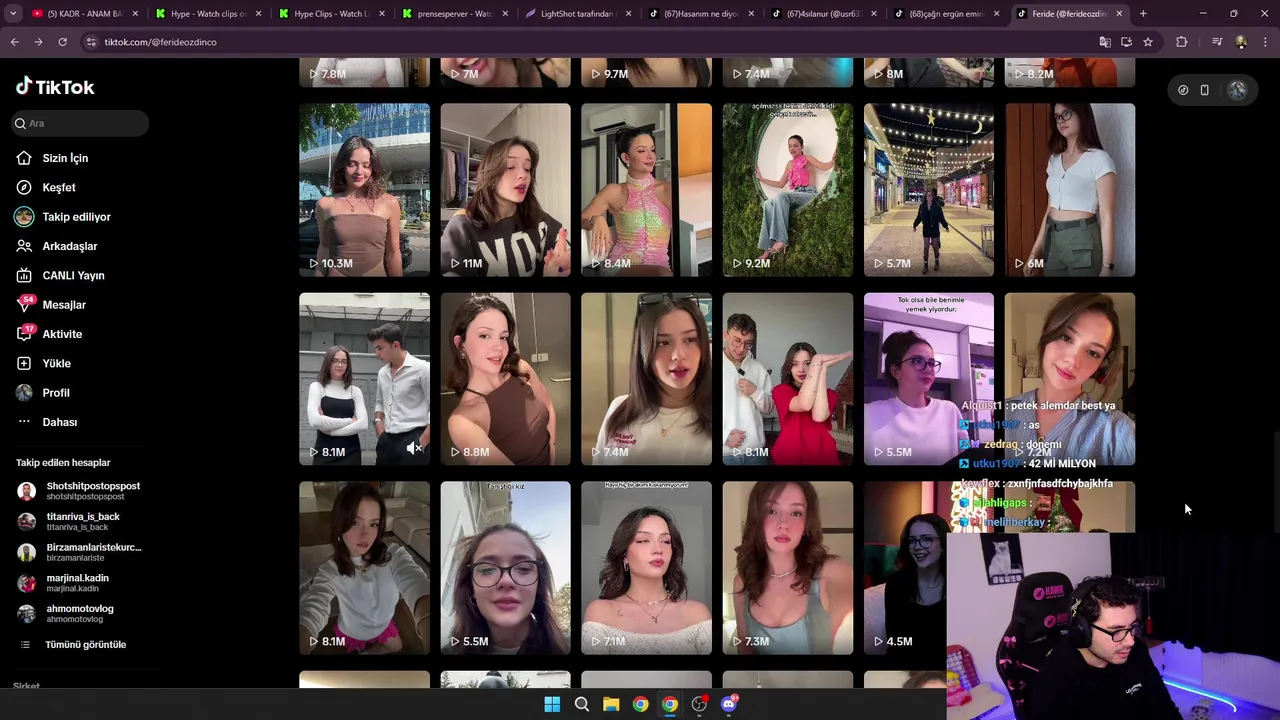The height and width of the screenshot is (720, 1280).
Task: Open the video thumbnail with 9.2M views
Action: (788, 189)
